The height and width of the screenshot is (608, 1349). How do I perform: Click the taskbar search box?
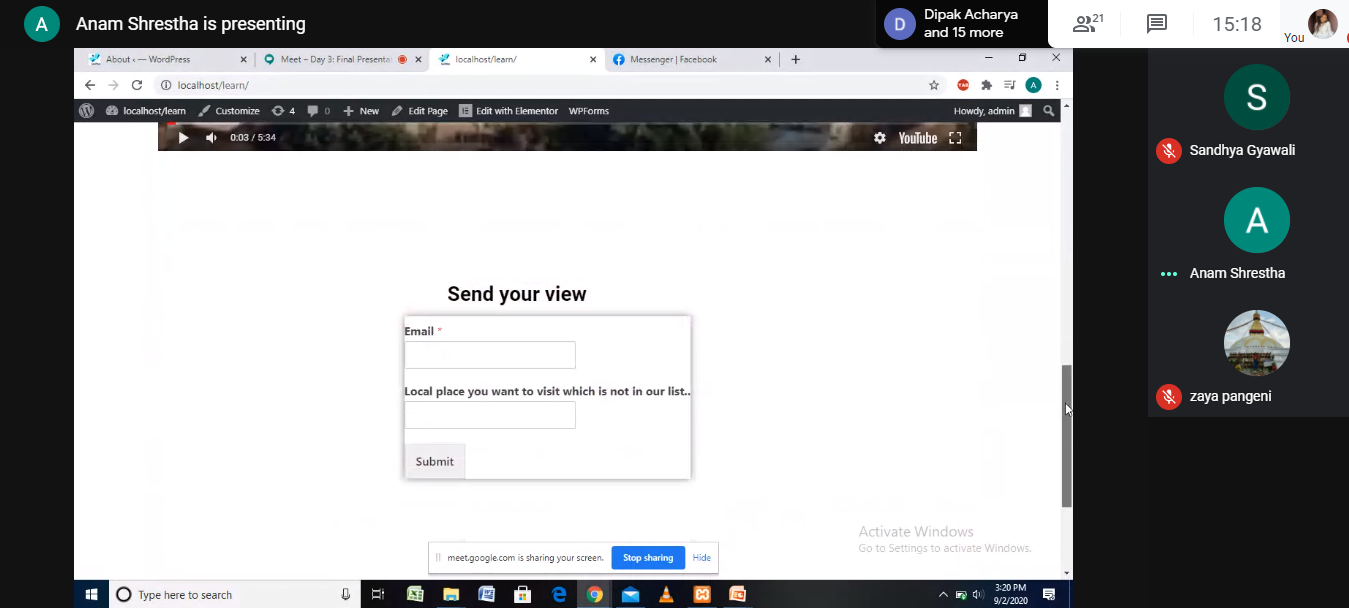click(234, 594)
